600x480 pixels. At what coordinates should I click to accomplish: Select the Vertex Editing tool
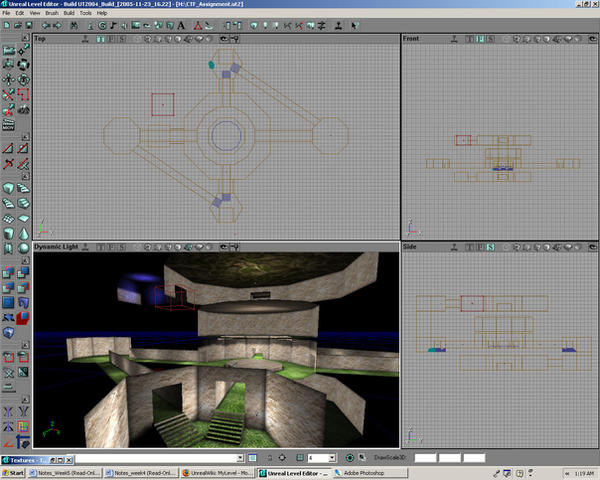(23, 50)
